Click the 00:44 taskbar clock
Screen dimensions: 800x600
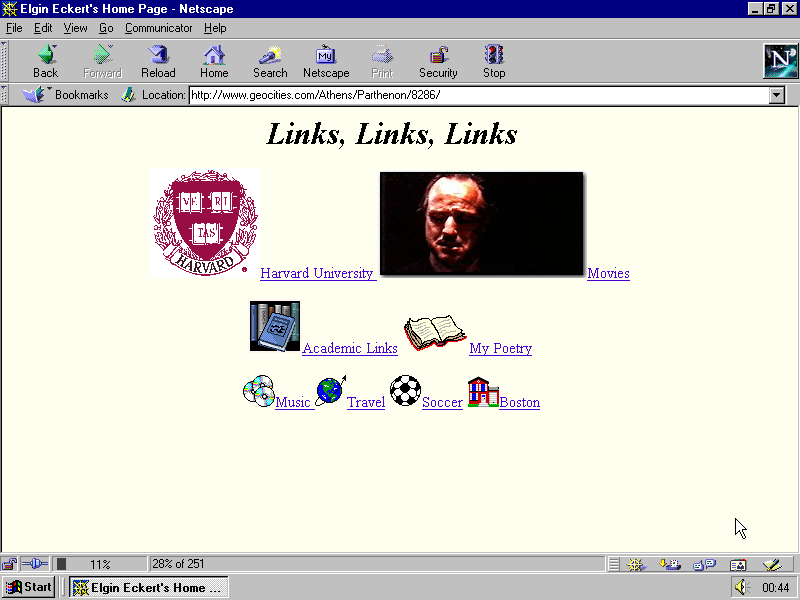pyautogui.click(x=776, y=588)
